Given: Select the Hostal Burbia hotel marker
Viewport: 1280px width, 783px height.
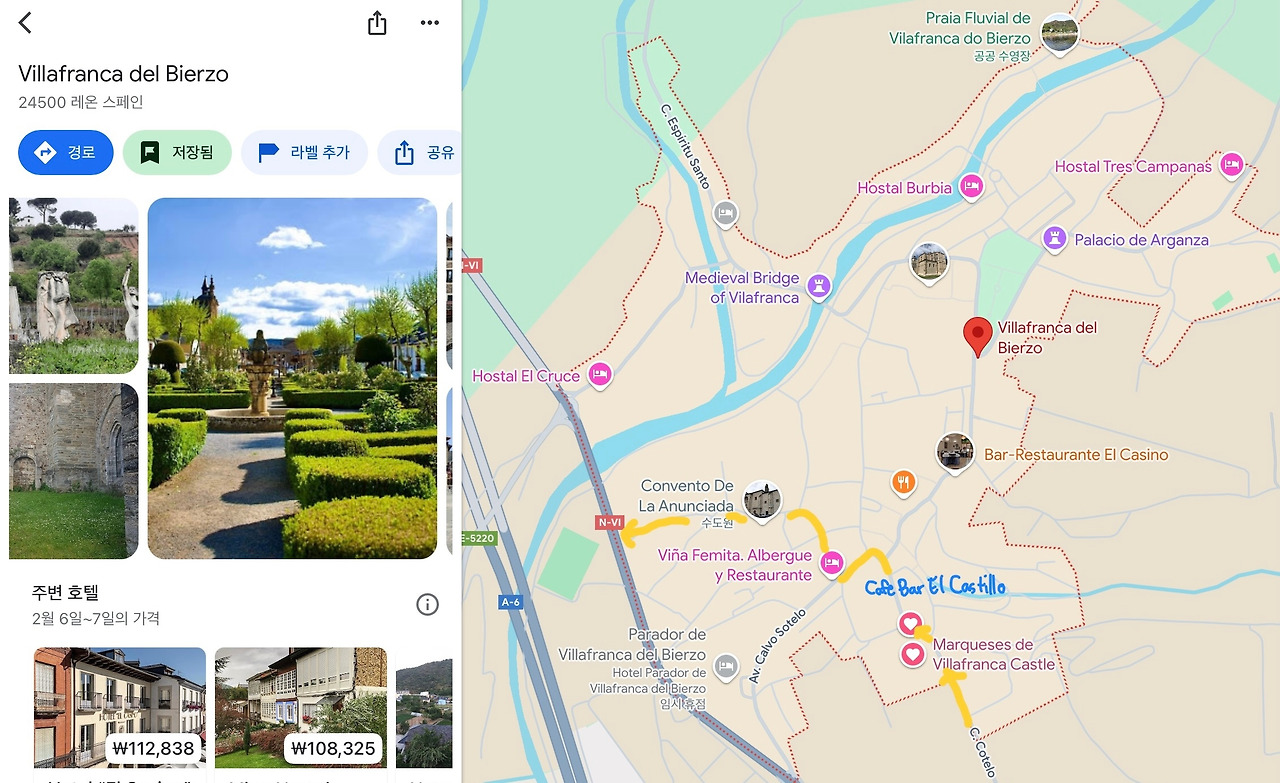Looking at the screenshot, I should click(970, 187).
